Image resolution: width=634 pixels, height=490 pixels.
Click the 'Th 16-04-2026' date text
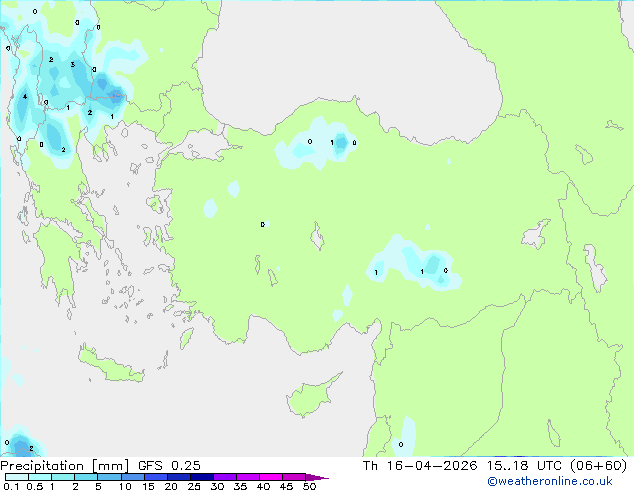click(x=420, y=466)
